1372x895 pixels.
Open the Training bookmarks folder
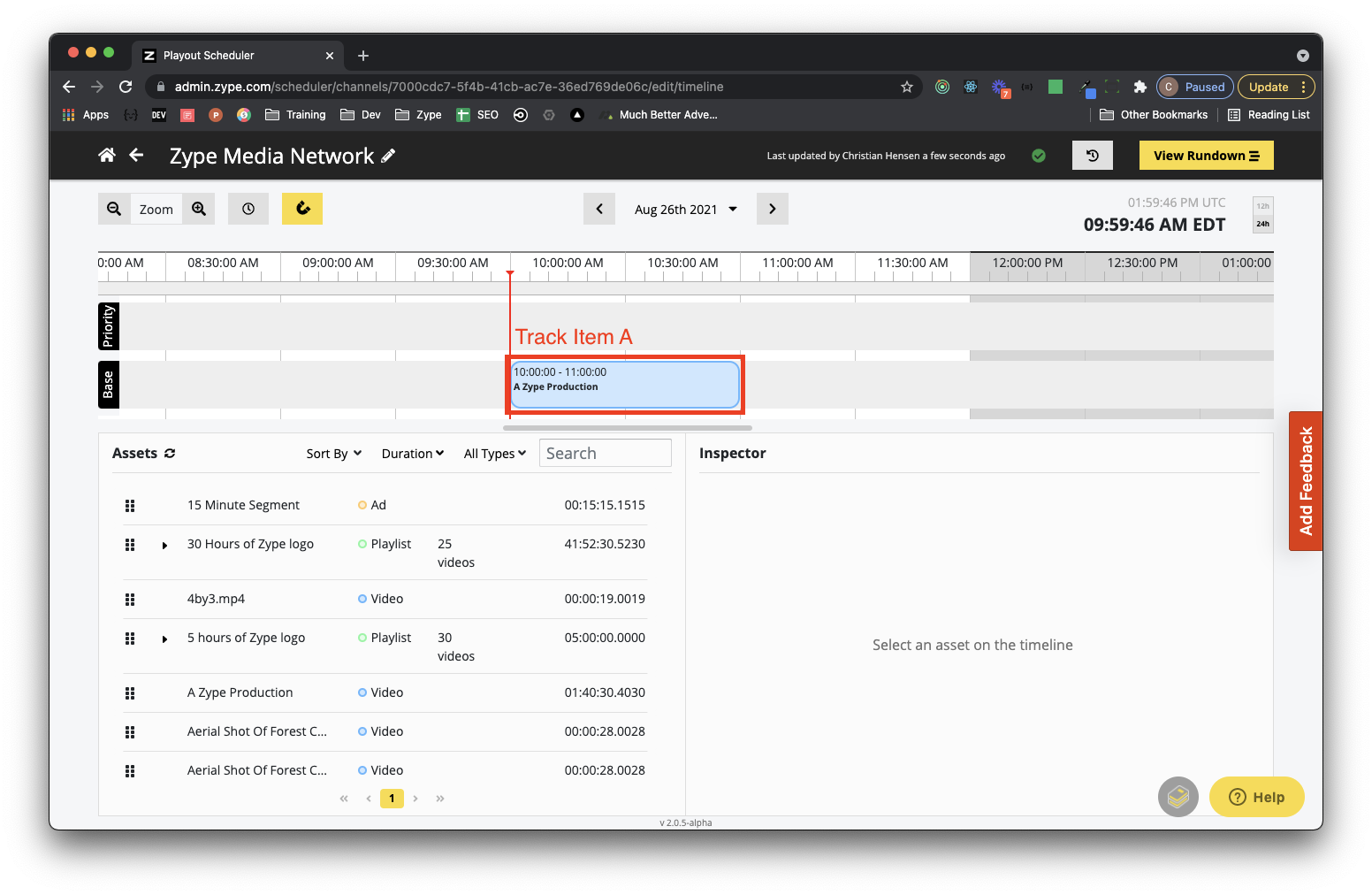coord(295,115)
